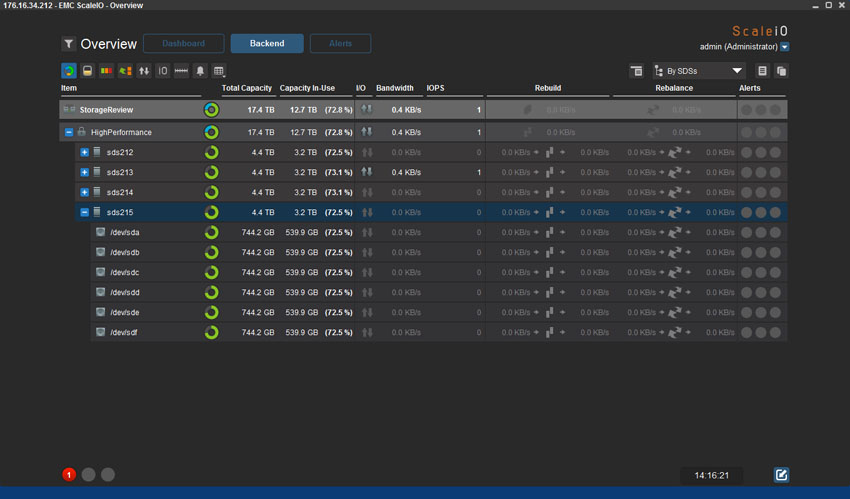This screenshot has height=499, width=850.
Task: Click the Rebalance column header
Action: pos(674,88)
